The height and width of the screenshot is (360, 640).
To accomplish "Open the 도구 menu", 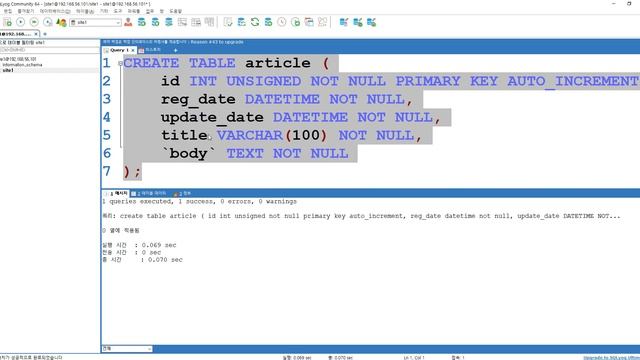I will pos(118,11).
